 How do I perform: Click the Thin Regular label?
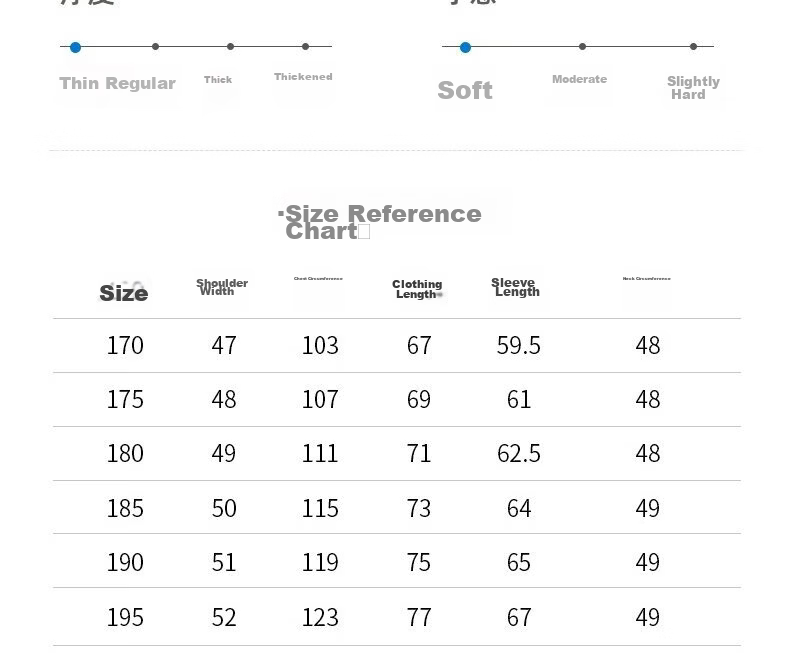(117, 83)
